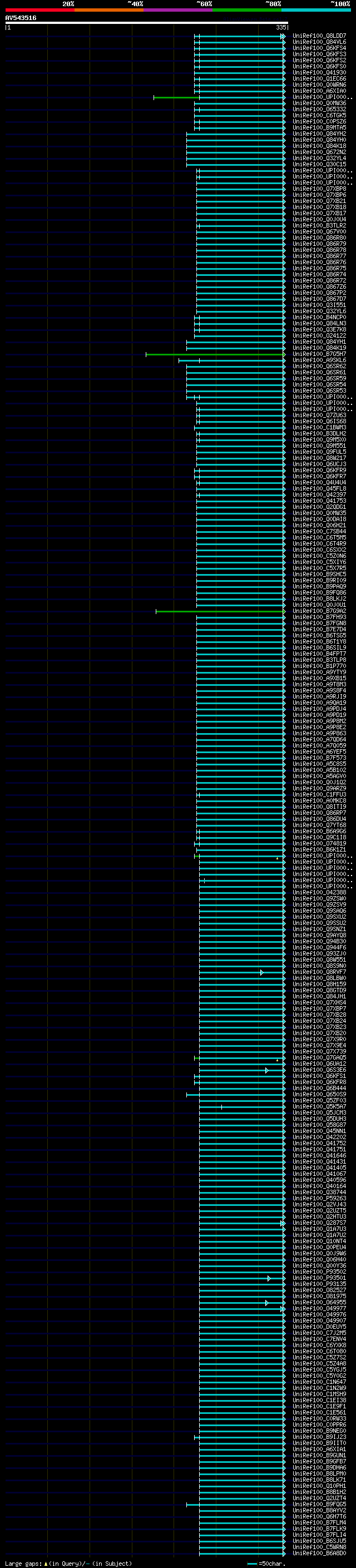Click hit label UniRef100_Q84YH2
This screenshot has height=1568, width=356.
(x=319, y=133)
